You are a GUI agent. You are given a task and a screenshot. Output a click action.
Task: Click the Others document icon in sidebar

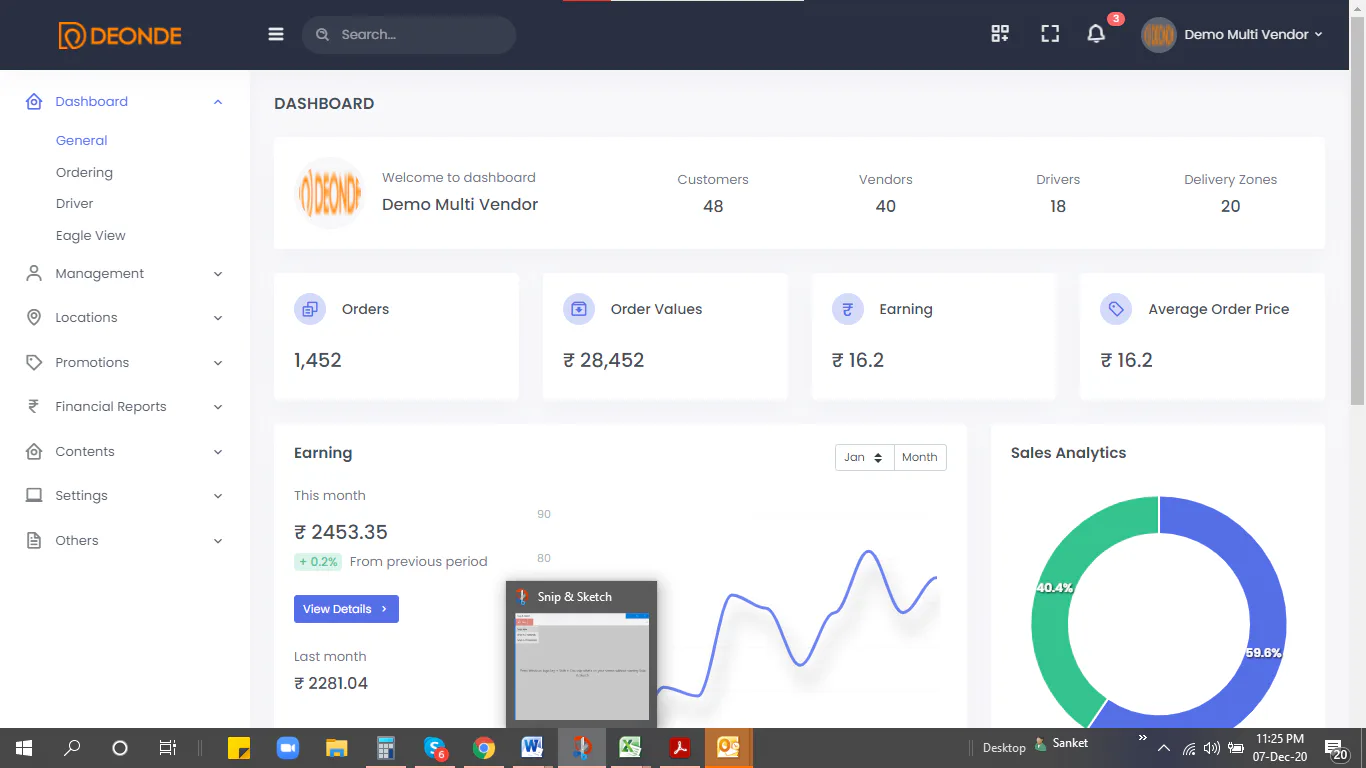(34, 540)
